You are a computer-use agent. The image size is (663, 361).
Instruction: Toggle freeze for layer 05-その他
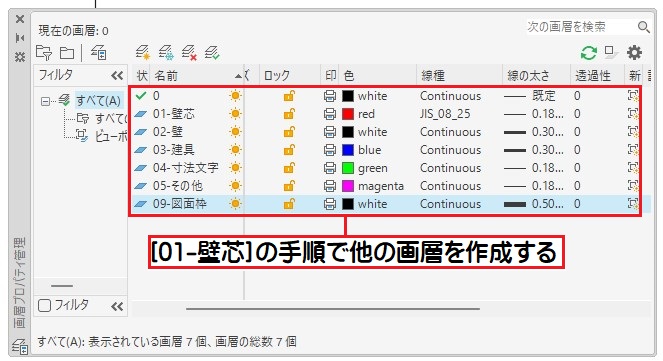pyautogui.click(x=235, y=186)
